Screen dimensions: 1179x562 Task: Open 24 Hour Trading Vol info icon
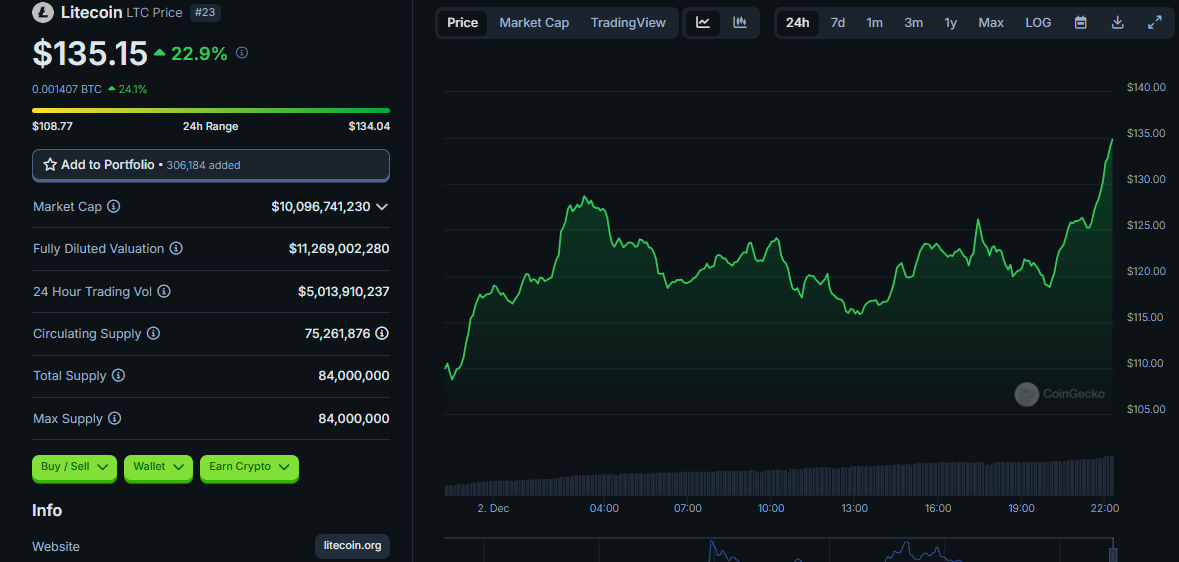click(x=164, y=291)
